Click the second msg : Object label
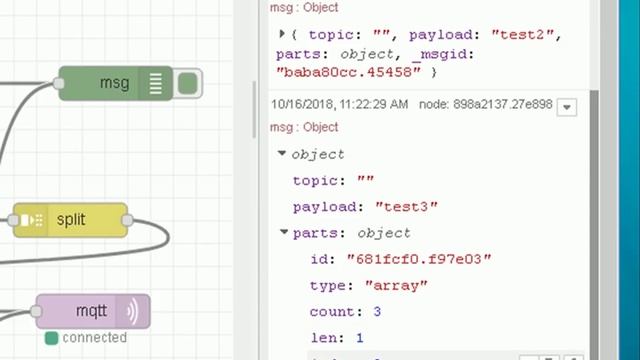This screenshot has width=640, height=360. point(304,127)
